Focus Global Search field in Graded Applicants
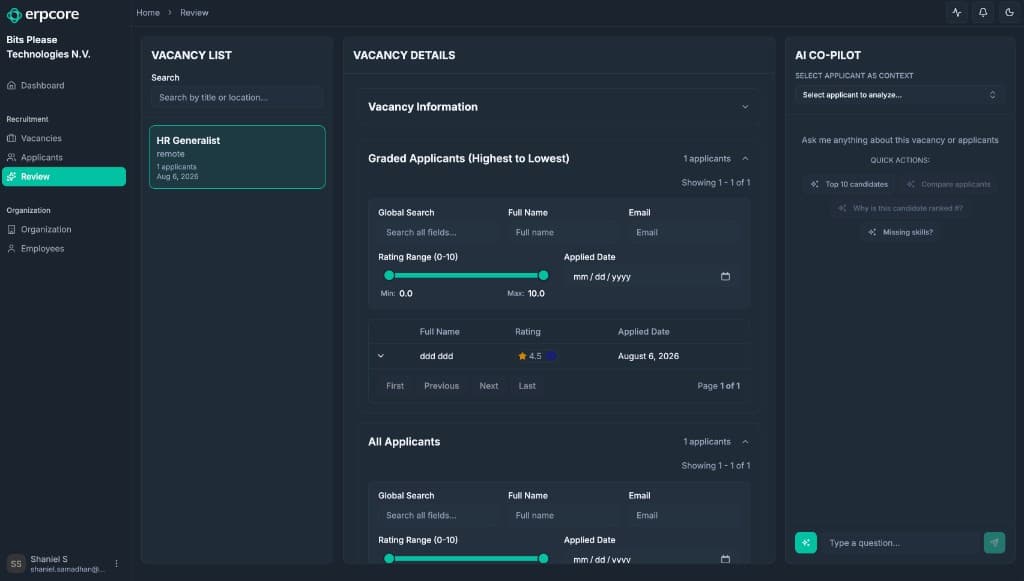This screenshot has height=581, width=1024. [x=438, y=232]
